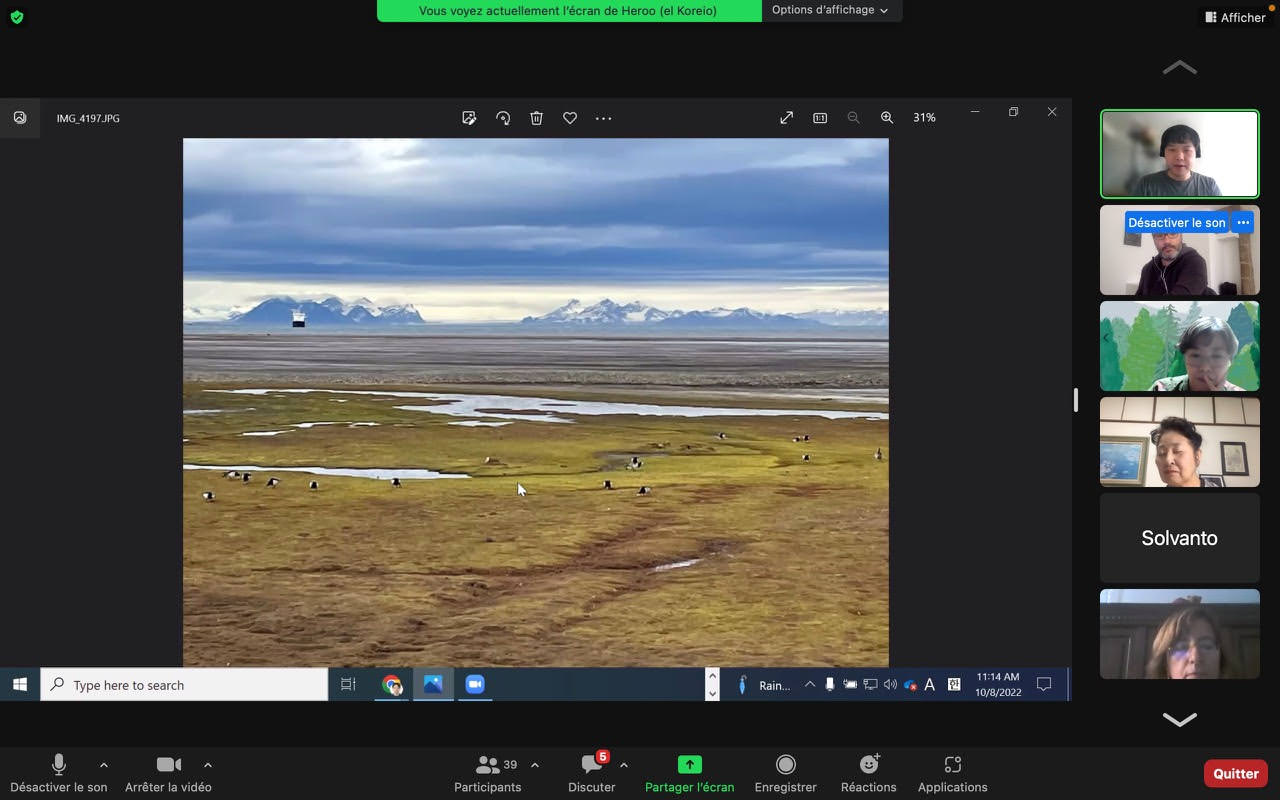Screen dimensions: 1280x800
Task: Click Partager l'écran to share screen
Action: 689,773
